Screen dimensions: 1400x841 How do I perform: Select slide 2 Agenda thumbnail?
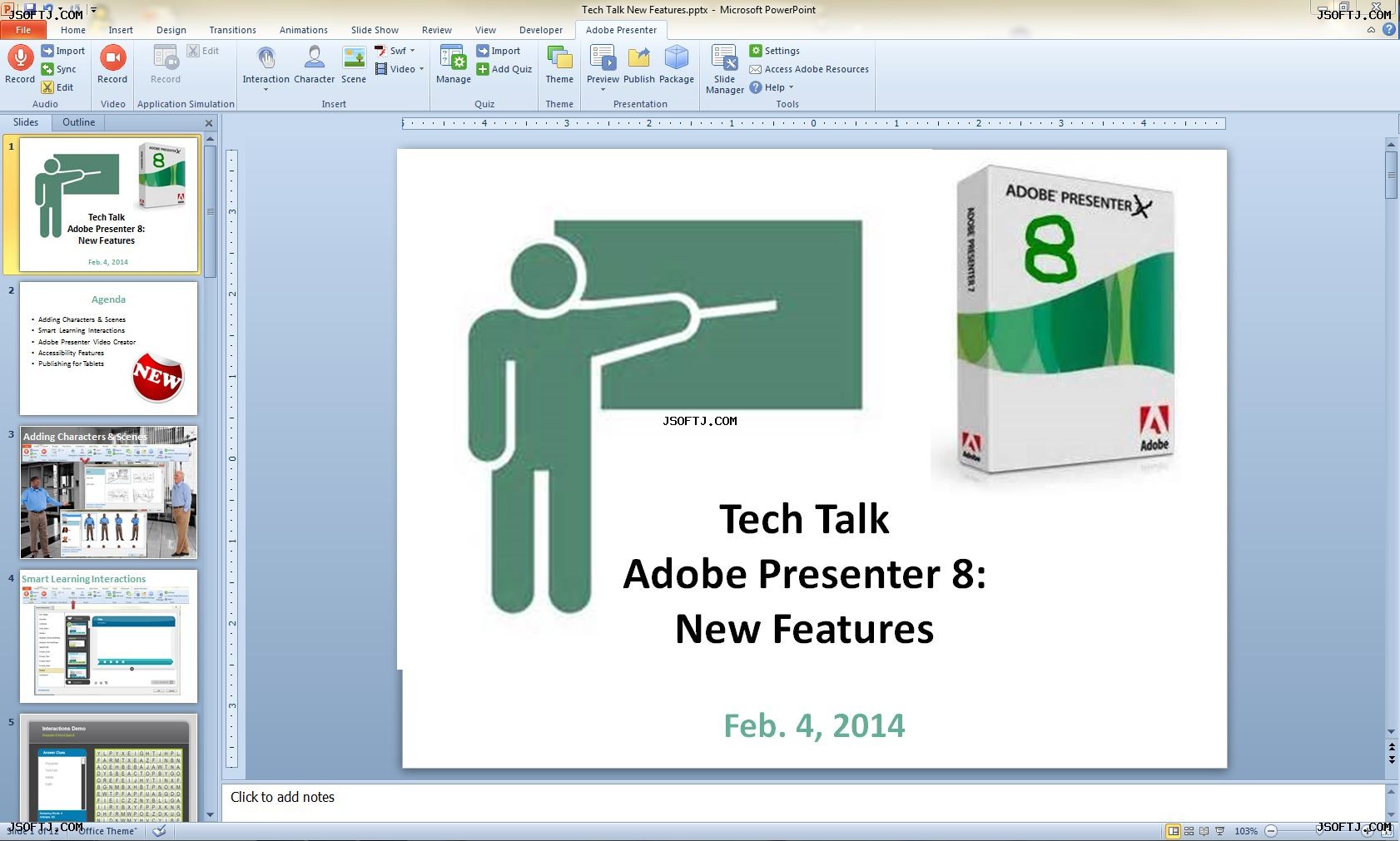[x=109, y=349]
